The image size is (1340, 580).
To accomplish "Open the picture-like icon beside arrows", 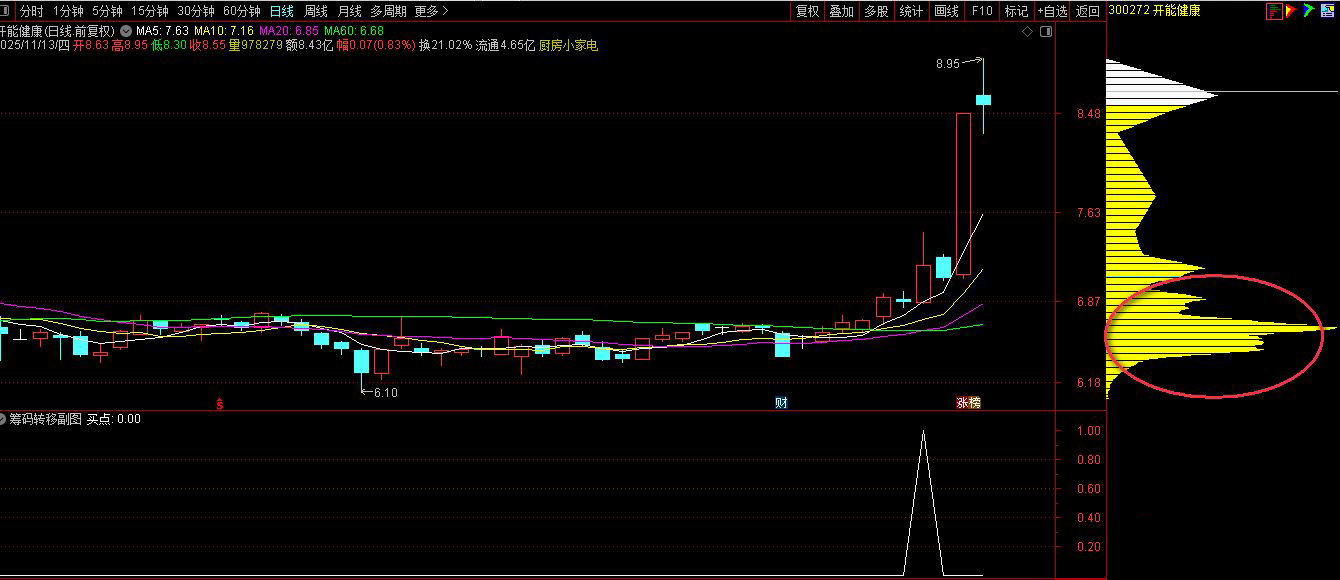I will click(1325, 11).
